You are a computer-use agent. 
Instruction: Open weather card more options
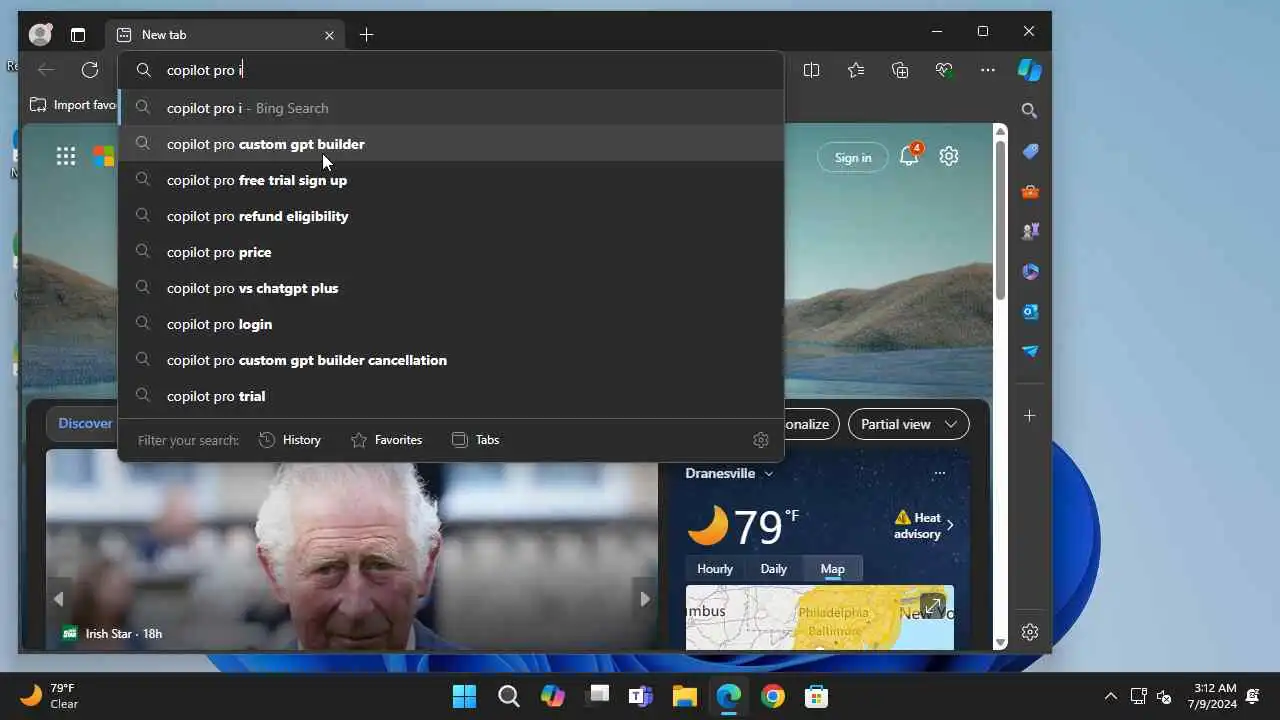tap(939, 473)
